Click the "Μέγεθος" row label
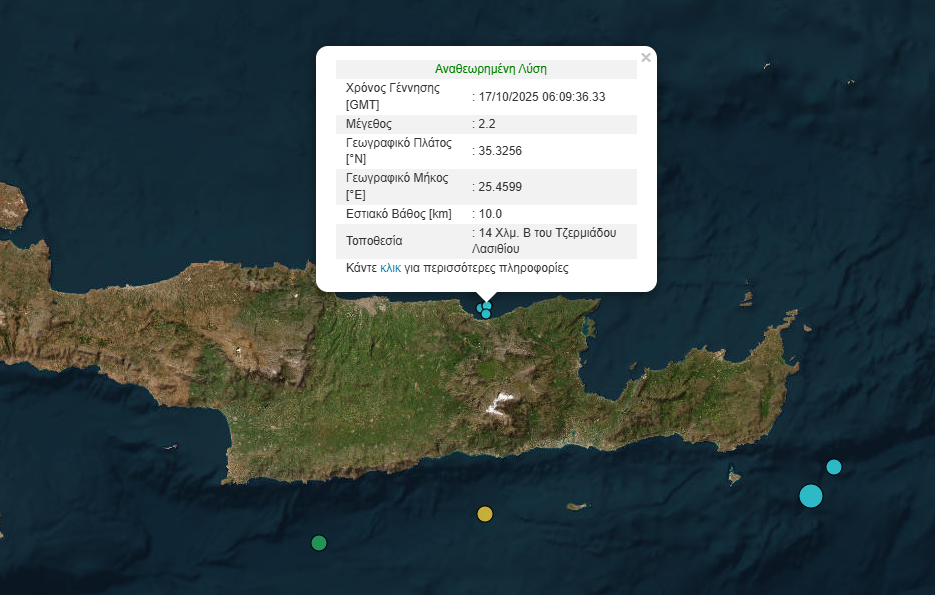The height and width of the screenshot is (595, 935). pyautogui.click(x=369, y=124)
